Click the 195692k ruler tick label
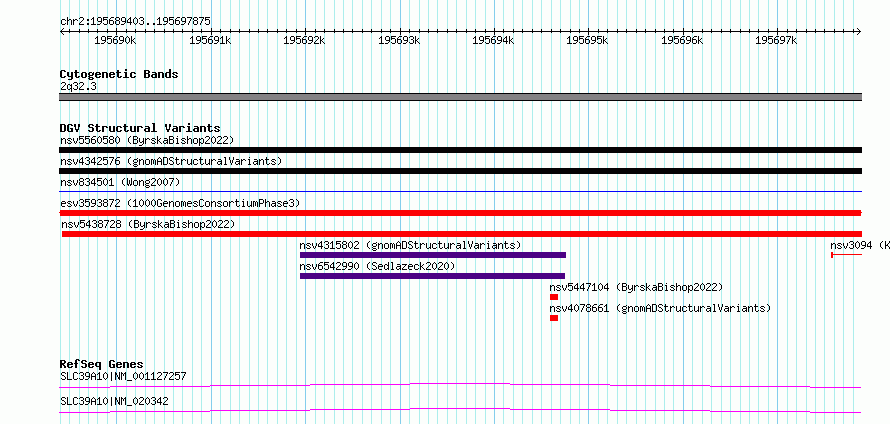Viewport: 890px width, 424px height. 304,40
